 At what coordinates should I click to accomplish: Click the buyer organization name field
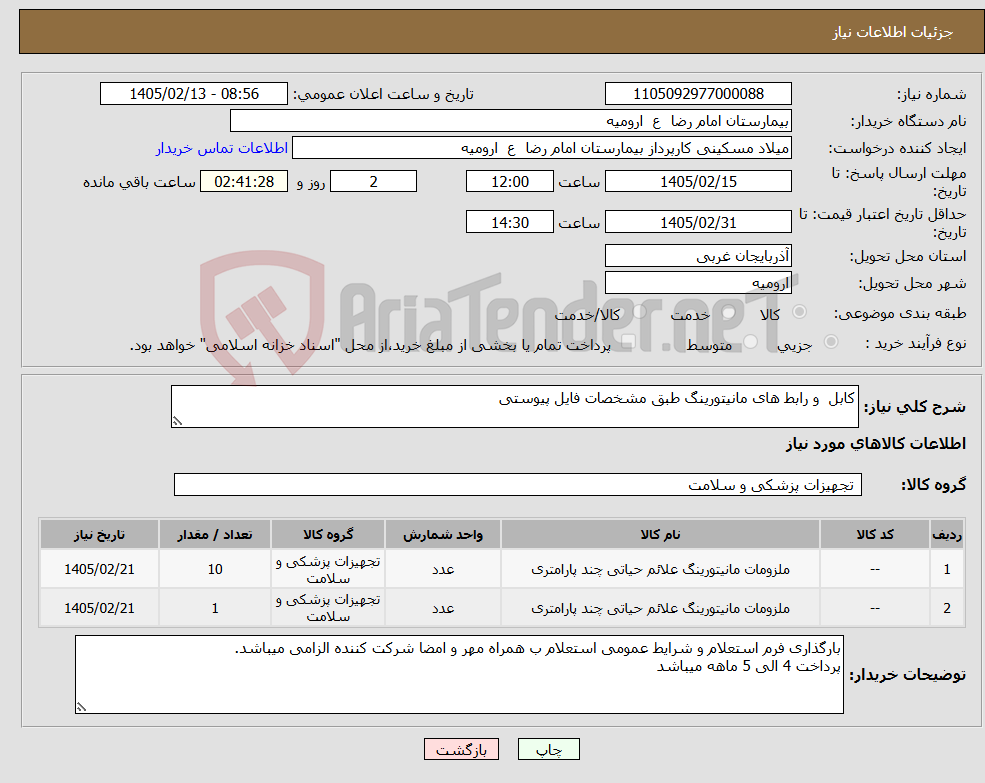click(x=511, y=121)
